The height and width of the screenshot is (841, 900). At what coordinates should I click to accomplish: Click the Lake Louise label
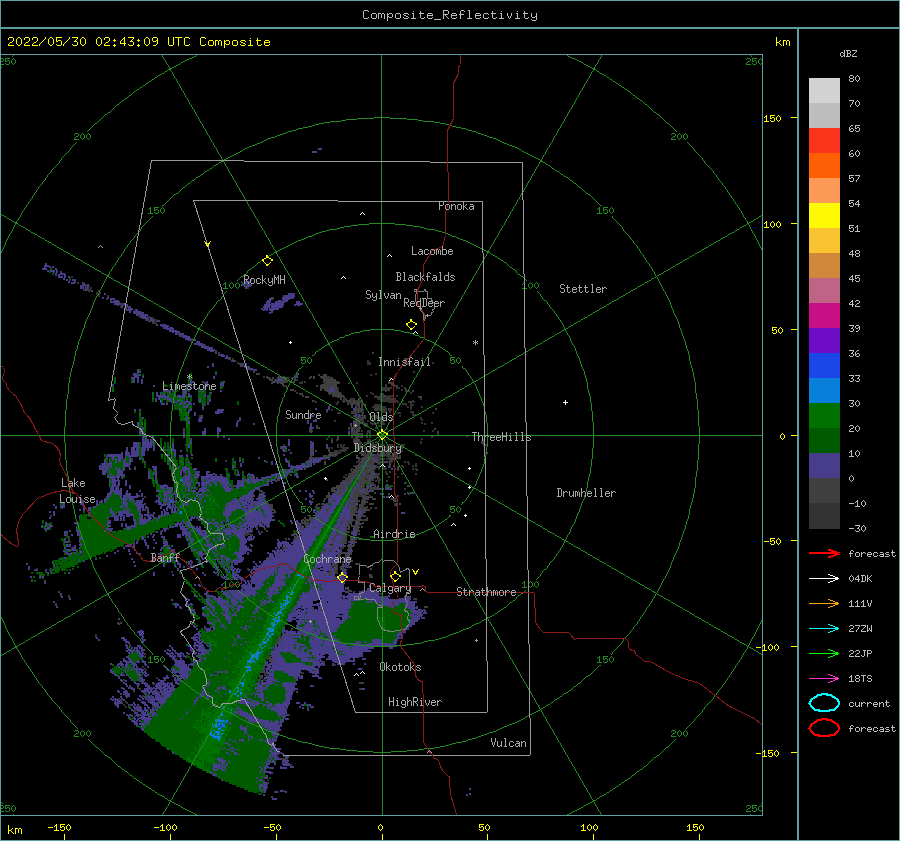77,491
